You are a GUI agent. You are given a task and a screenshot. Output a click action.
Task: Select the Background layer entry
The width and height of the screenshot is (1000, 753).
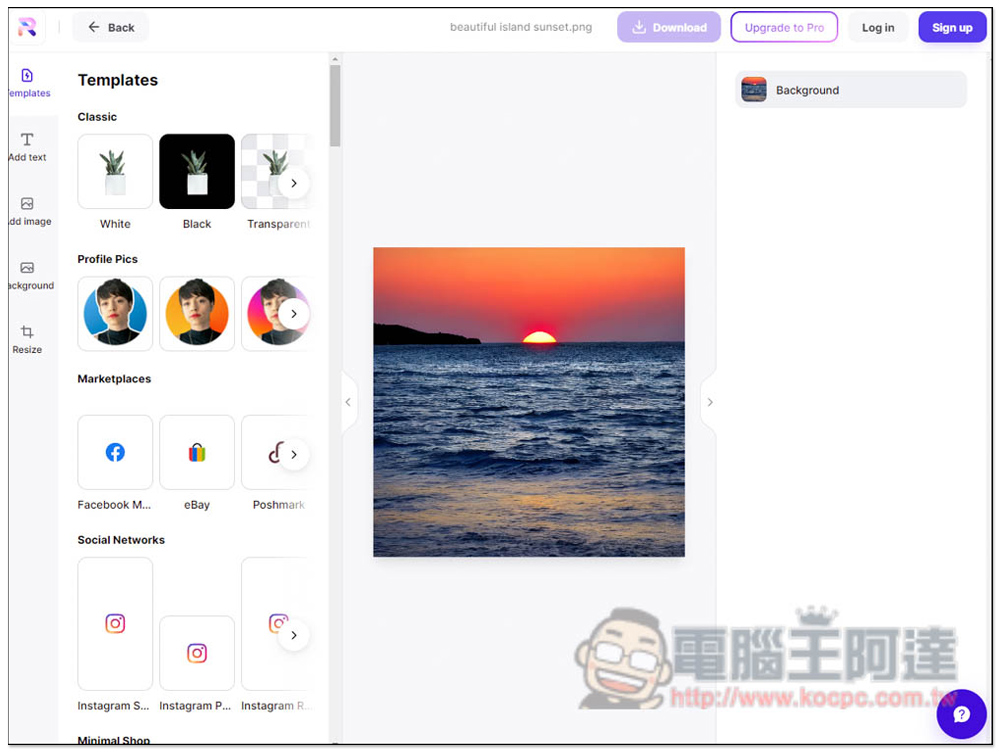point(851,90)
